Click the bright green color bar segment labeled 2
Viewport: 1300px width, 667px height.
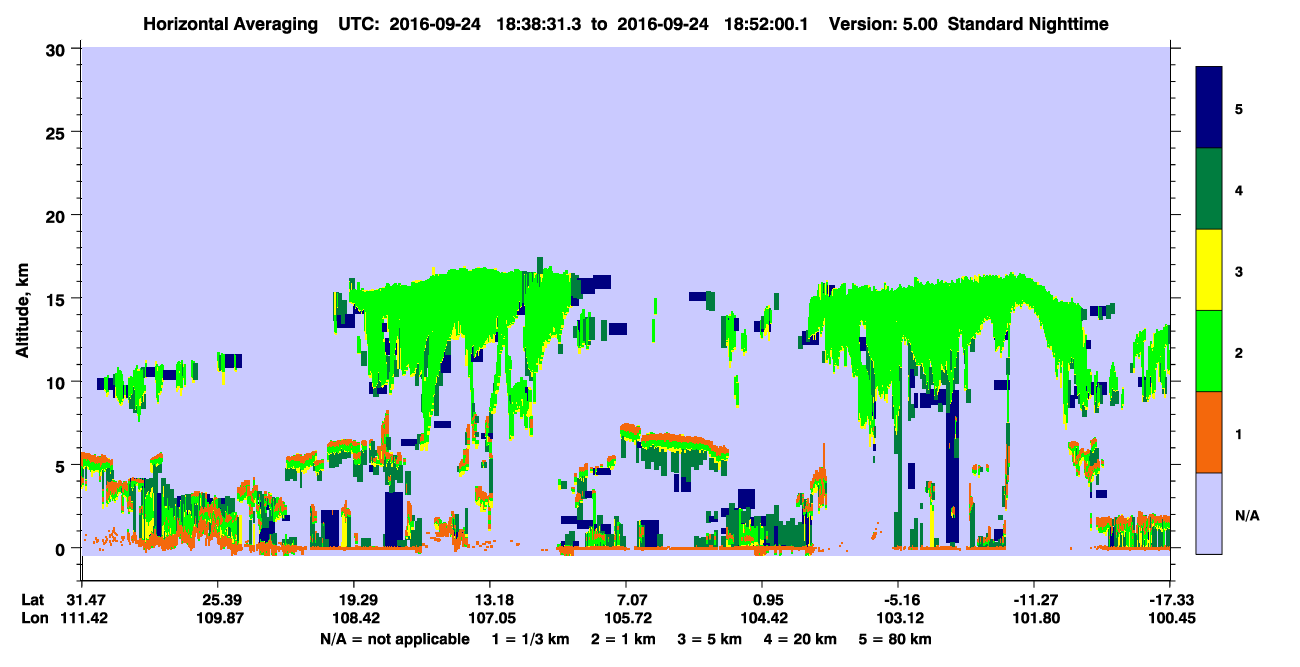tap(1209, 351)
